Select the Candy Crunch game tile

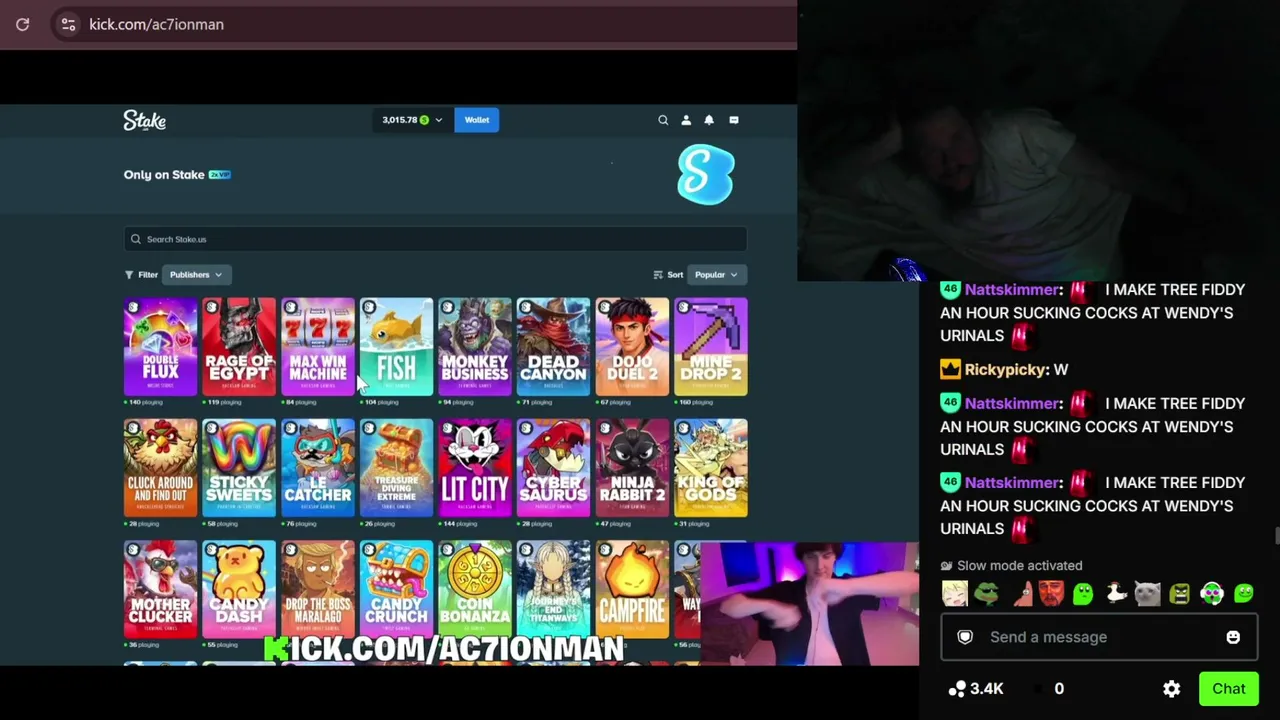pyautogui.click(x=396, y=589)
